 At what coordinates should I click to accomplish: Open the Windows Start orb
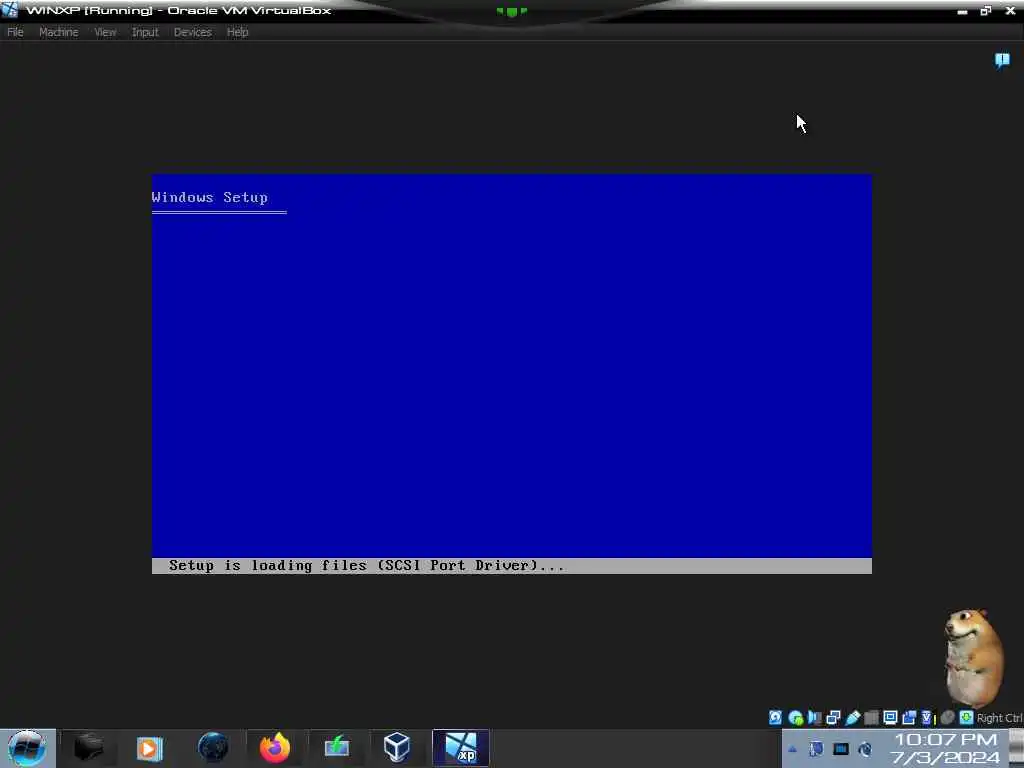[x=27, y=748]
